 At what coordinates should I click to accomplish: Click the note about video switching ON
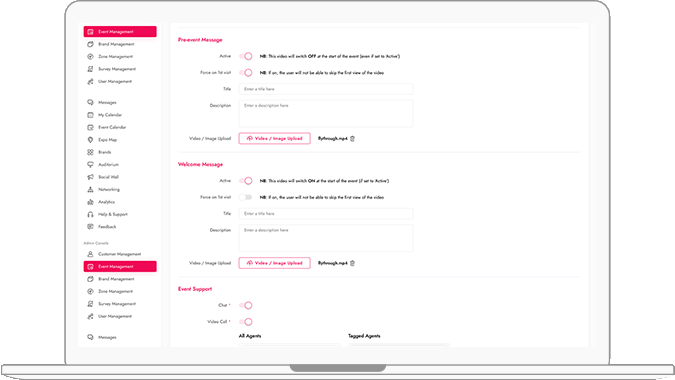[x=324, y=181]
